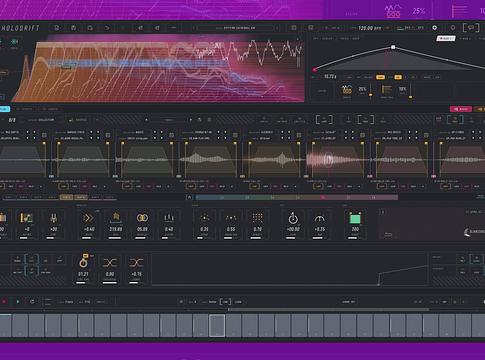Click the dot grid icon showing 0.70
Viewport: 485px width, 360px height.
pyautogui.click(x=257, y=218)
